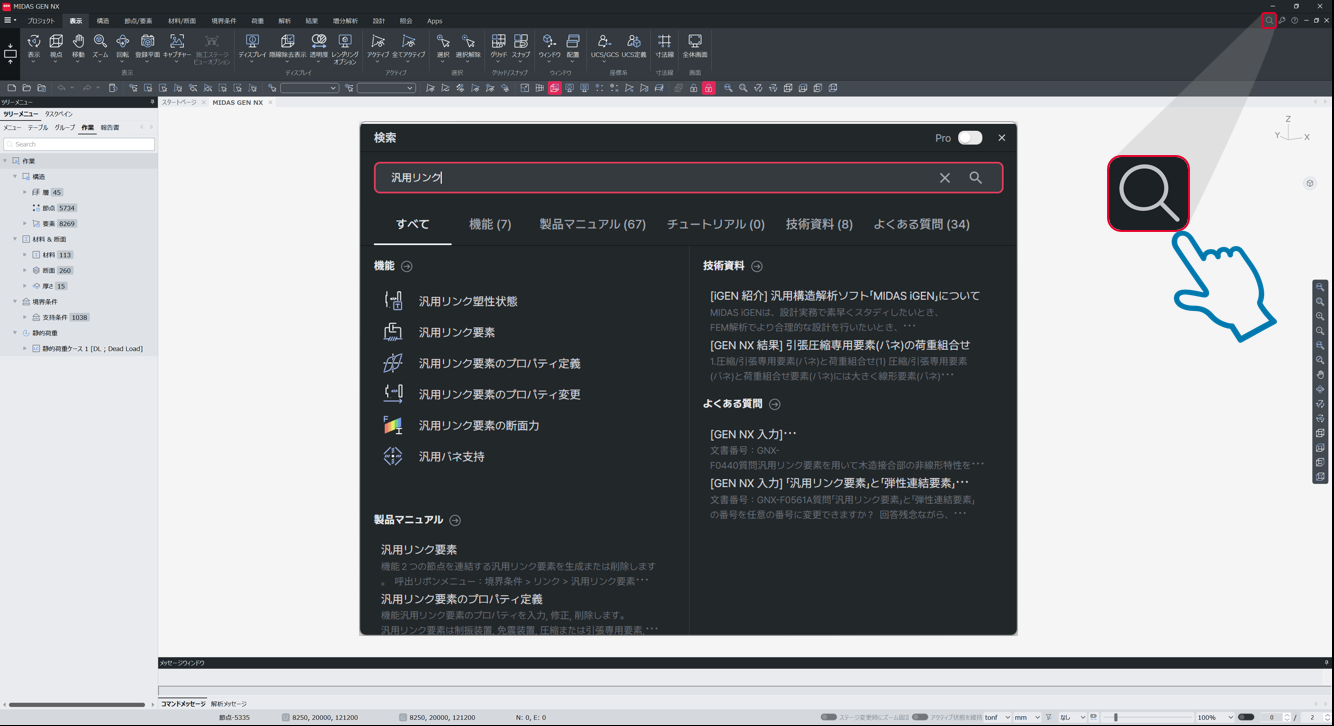Clear the search text with X icon

click(x=944, y=178)
